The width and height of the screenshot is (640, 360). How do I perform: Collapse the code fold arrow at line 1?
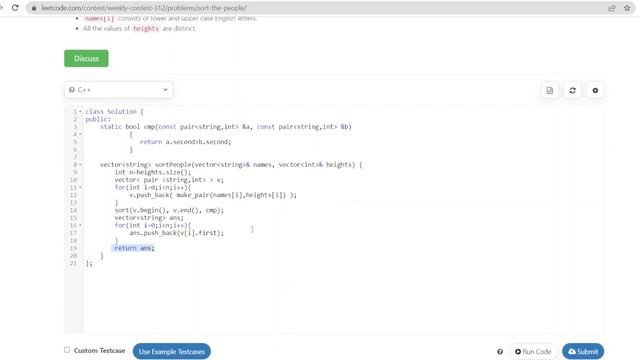coord(80,111)
